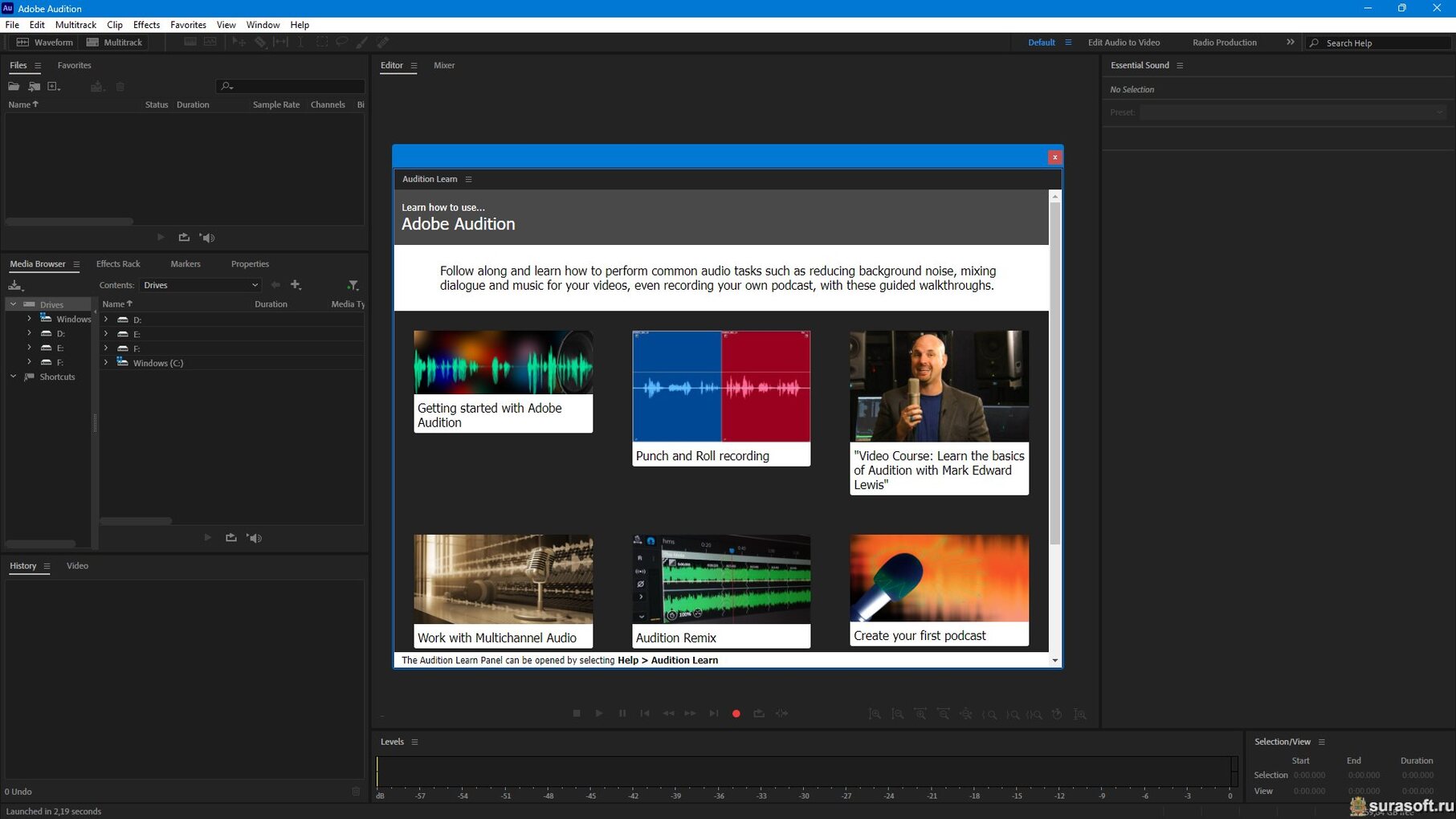Show Spectral Frequency Display icon
Viewport: 1456px width, 819px height.
tap(190, 43)
